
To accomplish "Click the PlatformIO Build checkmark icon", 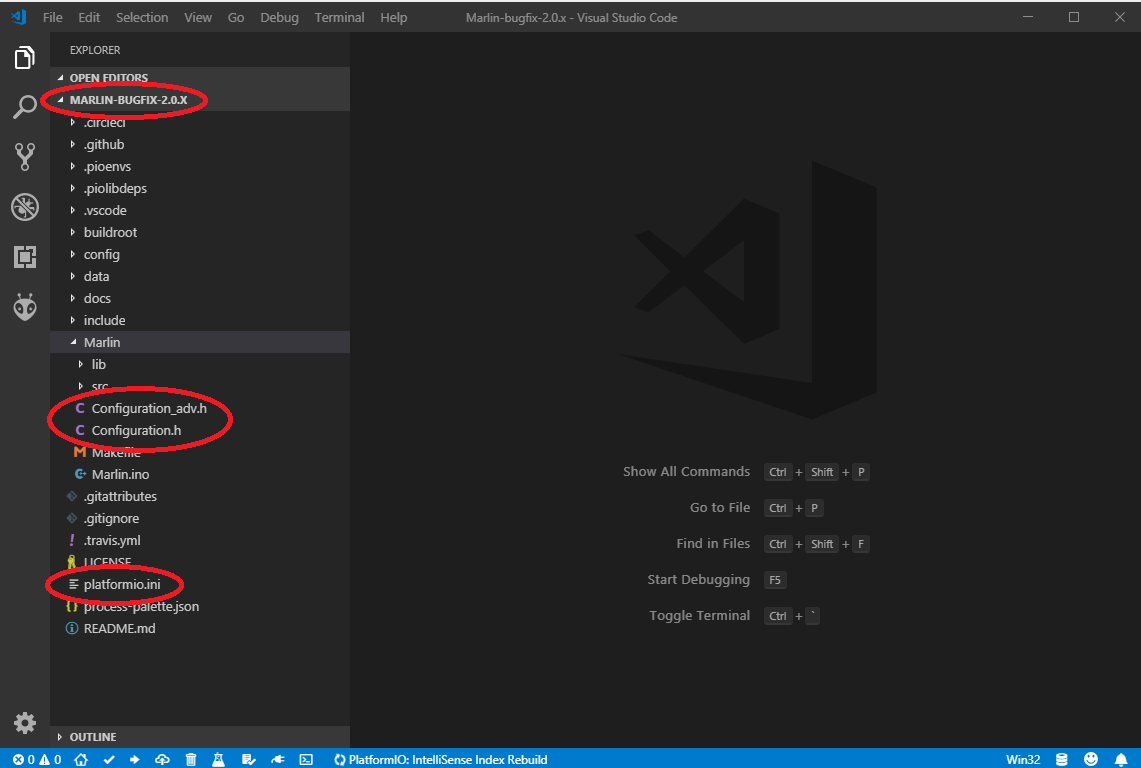I will pyautogui.click(x=109, y=759).
